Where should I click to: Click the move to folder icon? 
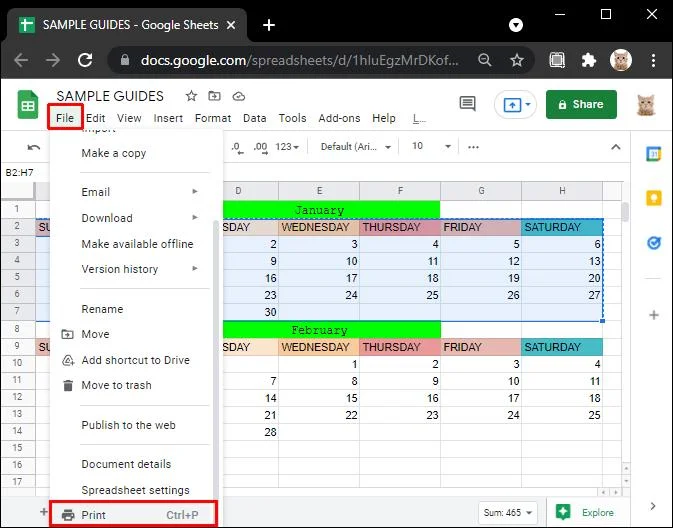(x=215, y=96)
